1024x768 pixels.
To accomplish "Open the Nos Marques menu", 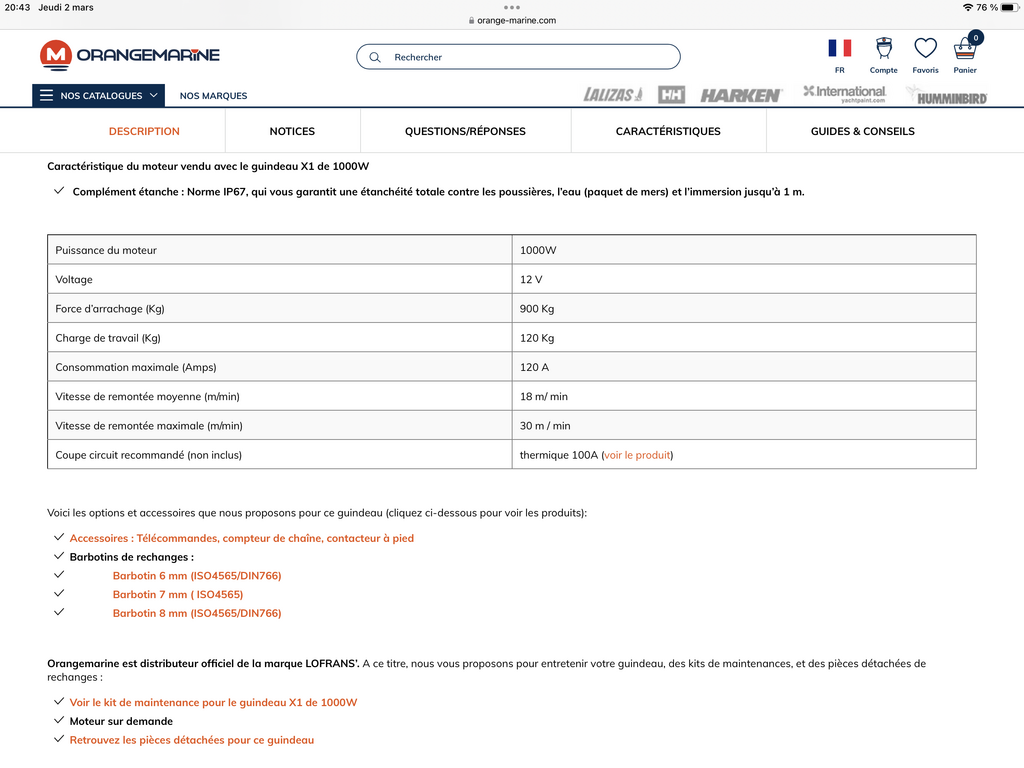I will point(214,95).
